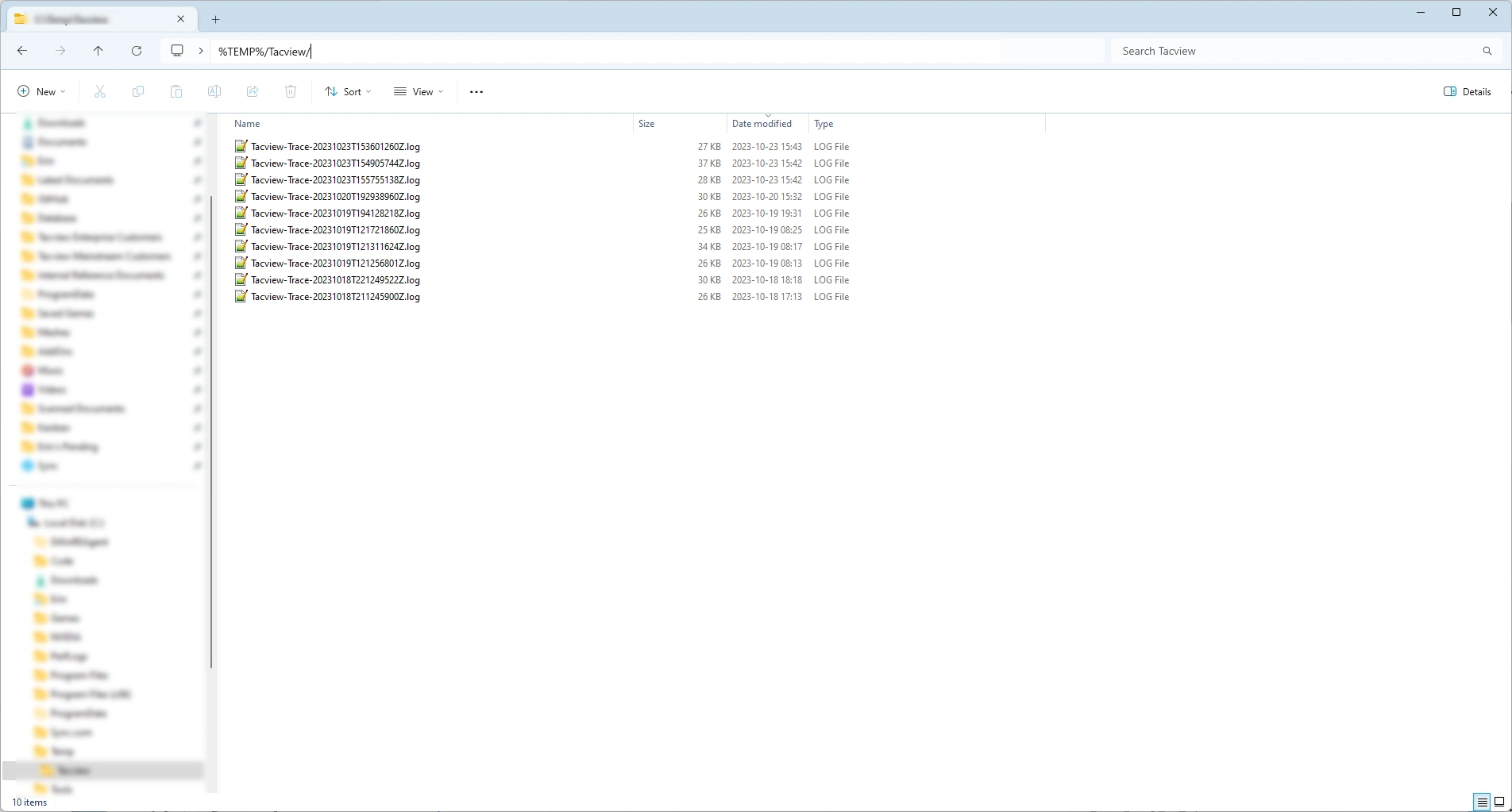The image size is (1512, 812).
Task: Click the 10 items status text
Action: 29,802
